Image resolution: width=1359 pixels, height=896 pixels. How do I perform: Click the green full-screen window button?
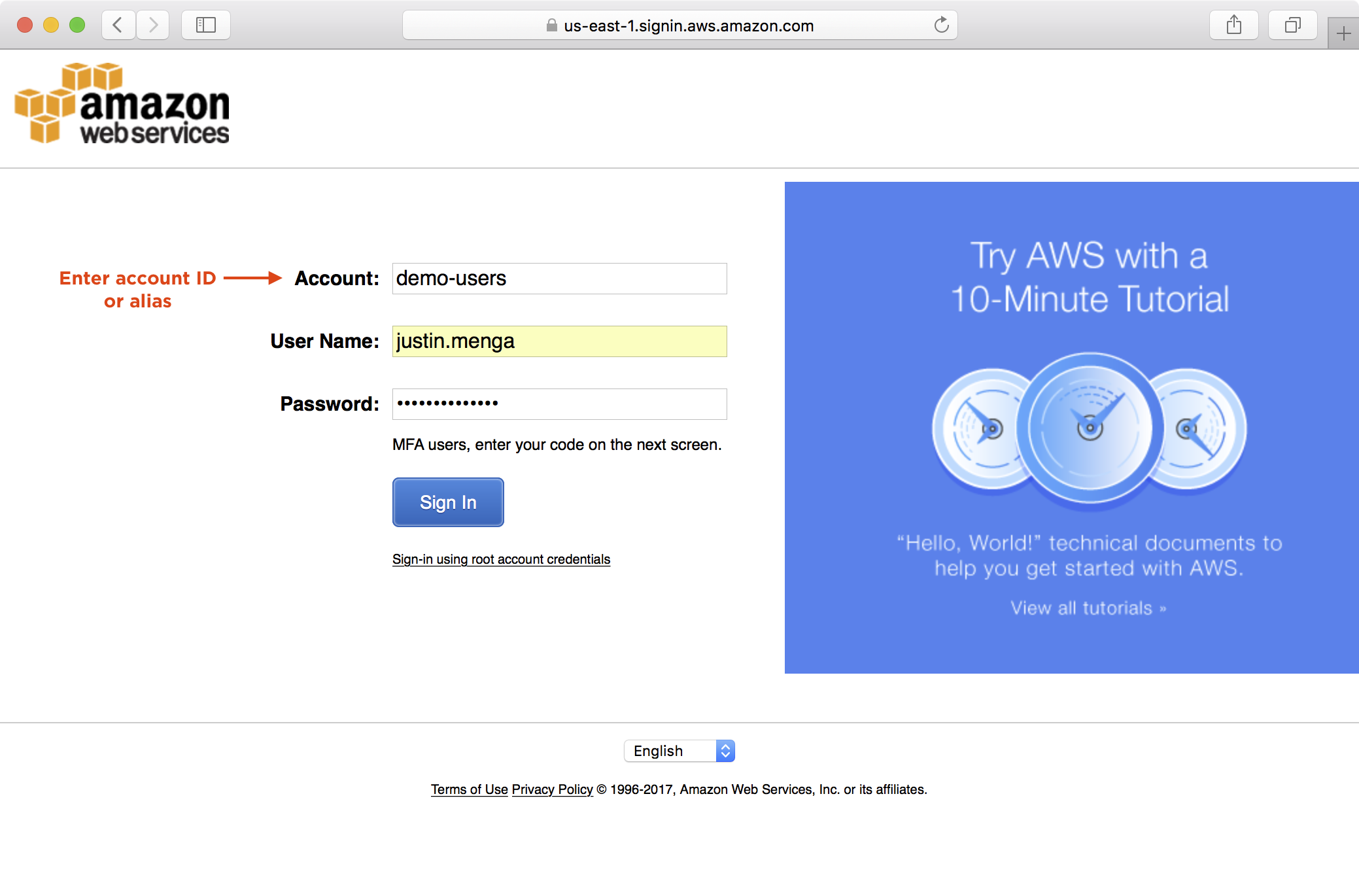point(77,26)
